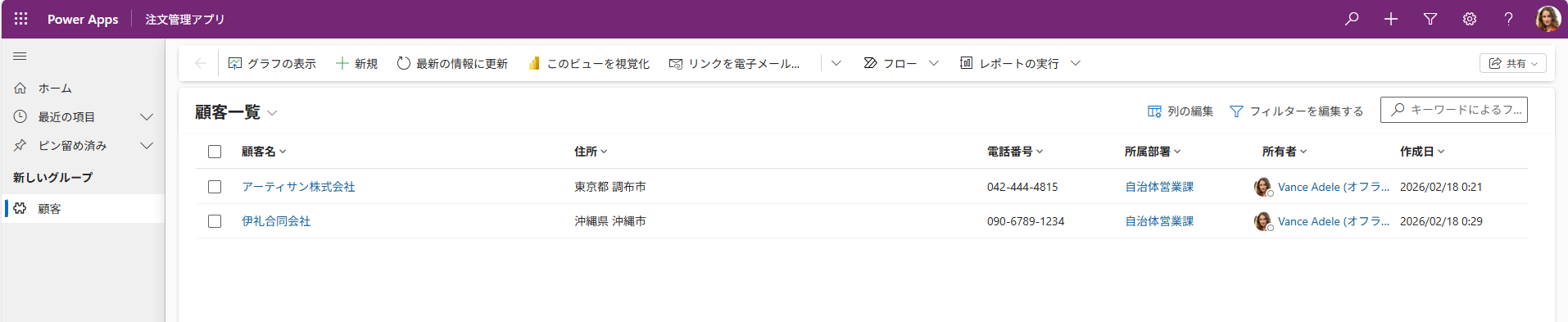Click creation date 2026/02/18 0:29

(1441, 221)
